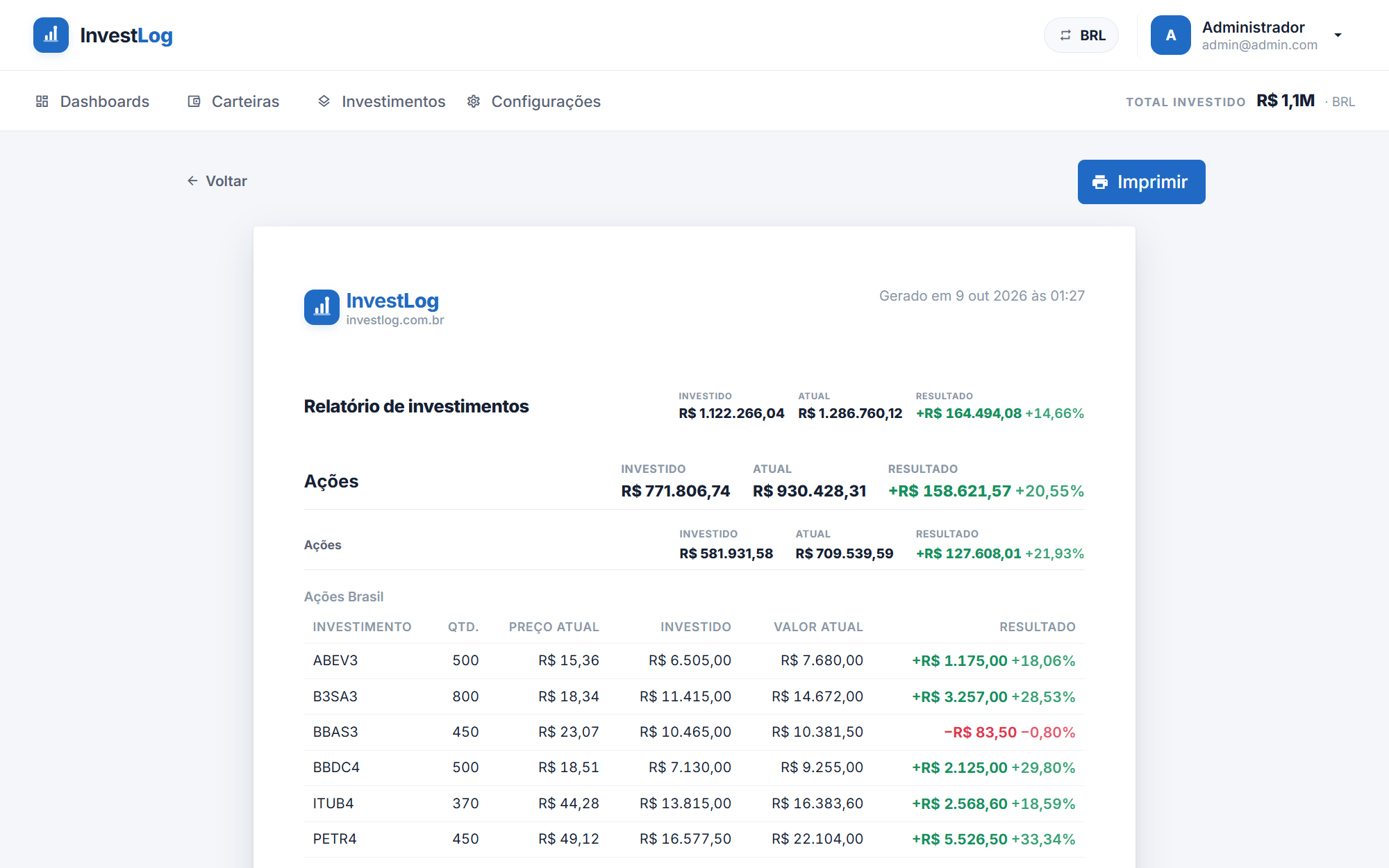Image resolution: width=1389 pixels, height=868 pixels.
Task: Click the printer icon in Imprimir button
Action: tap(1100, 182)
